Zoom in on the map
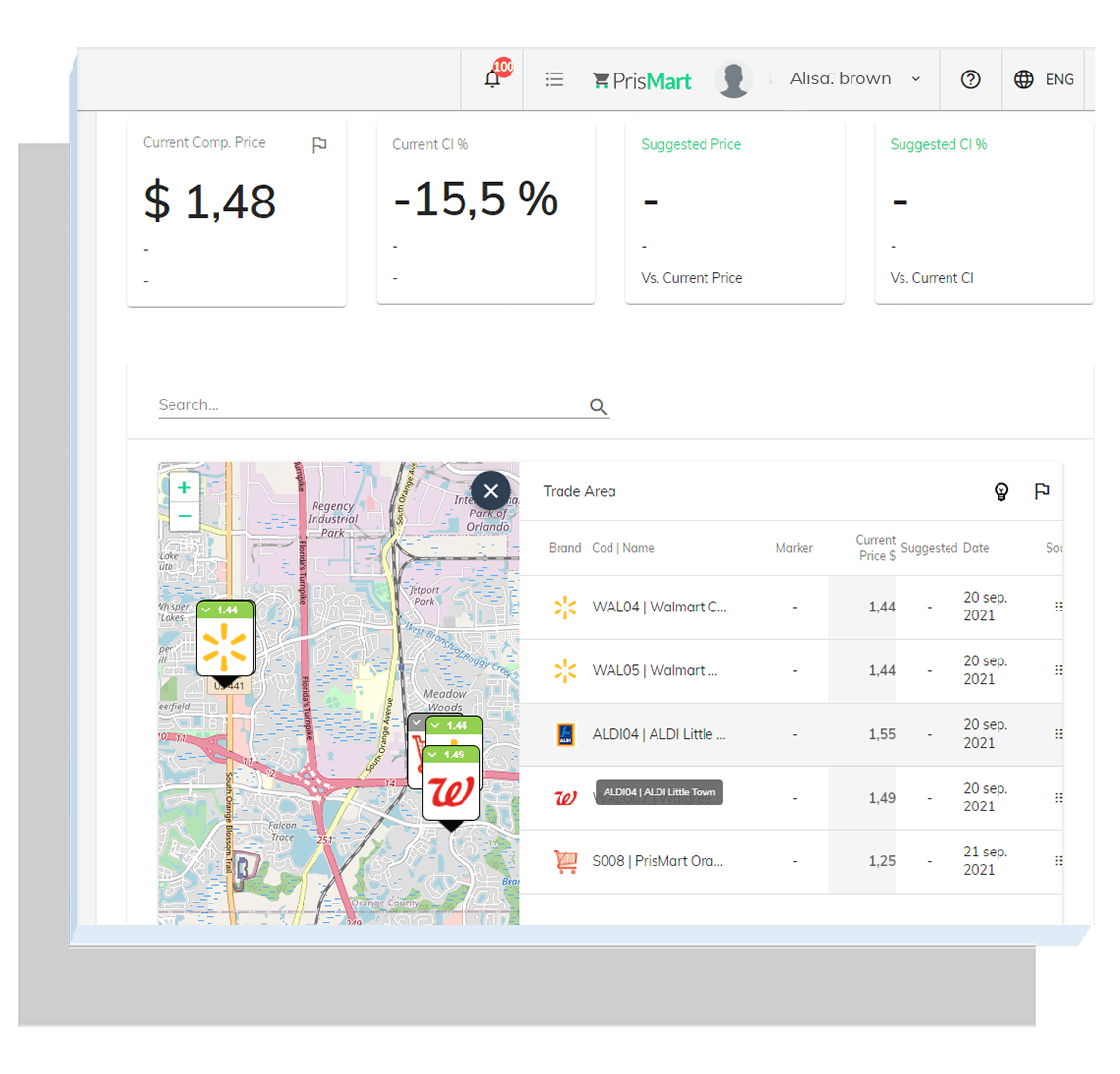Image resolution: width=1120 pixels, height=1074 pixels. point(184,487)
